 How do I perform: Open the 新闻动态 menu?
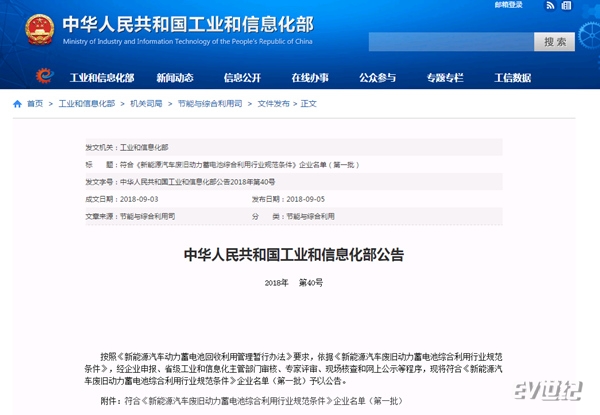pos(175,78)
